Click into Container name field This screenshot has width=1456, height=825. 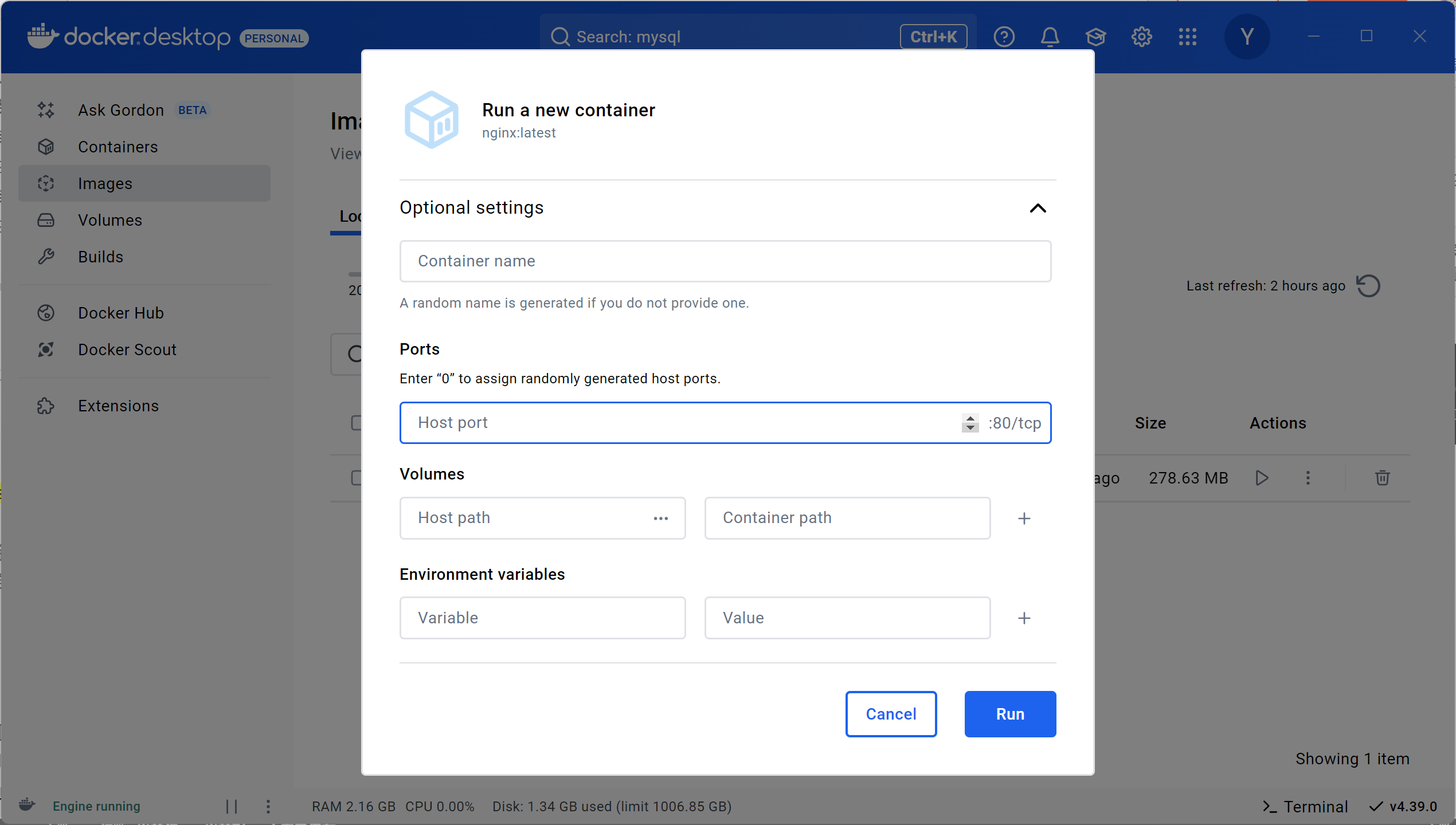[725, 261]
